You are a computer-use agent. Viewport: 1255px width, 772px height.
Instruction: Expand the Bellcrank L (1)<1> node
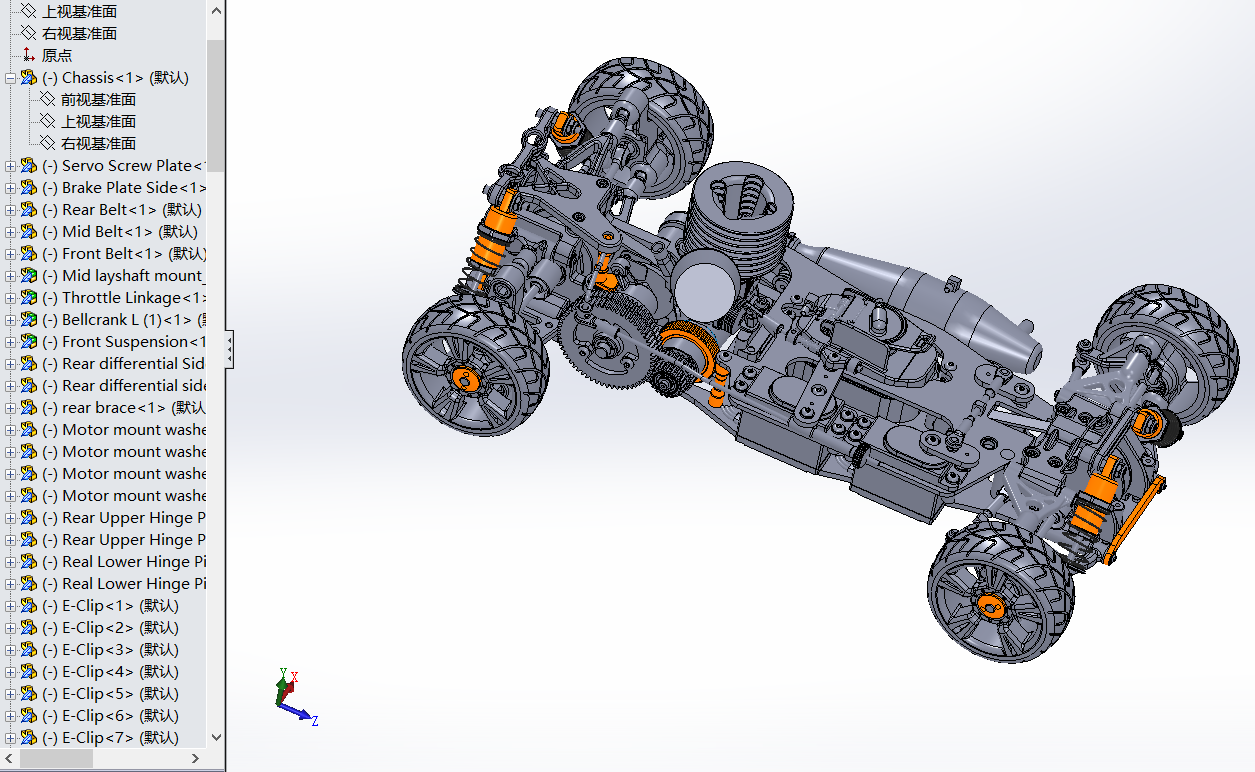coord(9,319)
